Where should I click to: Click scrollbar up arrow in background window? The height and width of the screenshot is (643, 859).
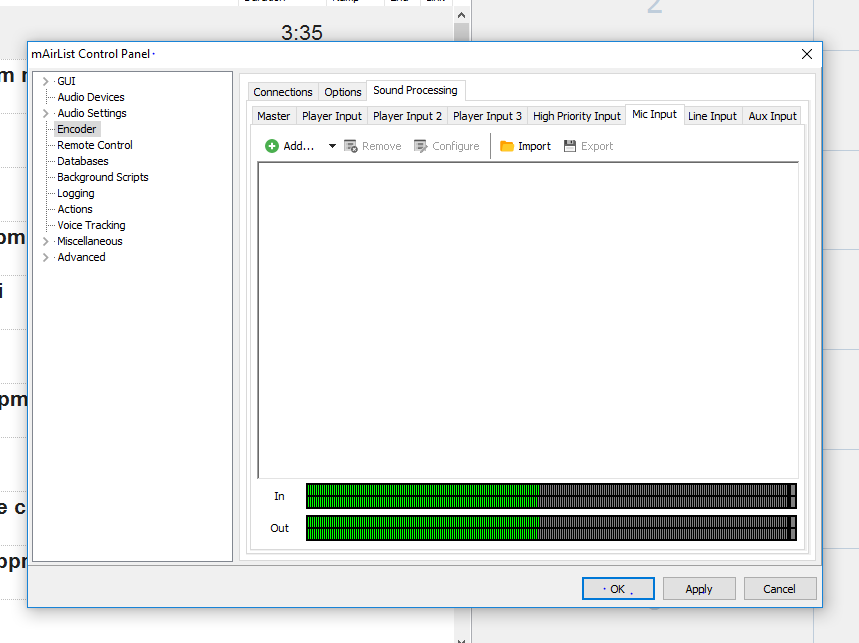point(461,15)
